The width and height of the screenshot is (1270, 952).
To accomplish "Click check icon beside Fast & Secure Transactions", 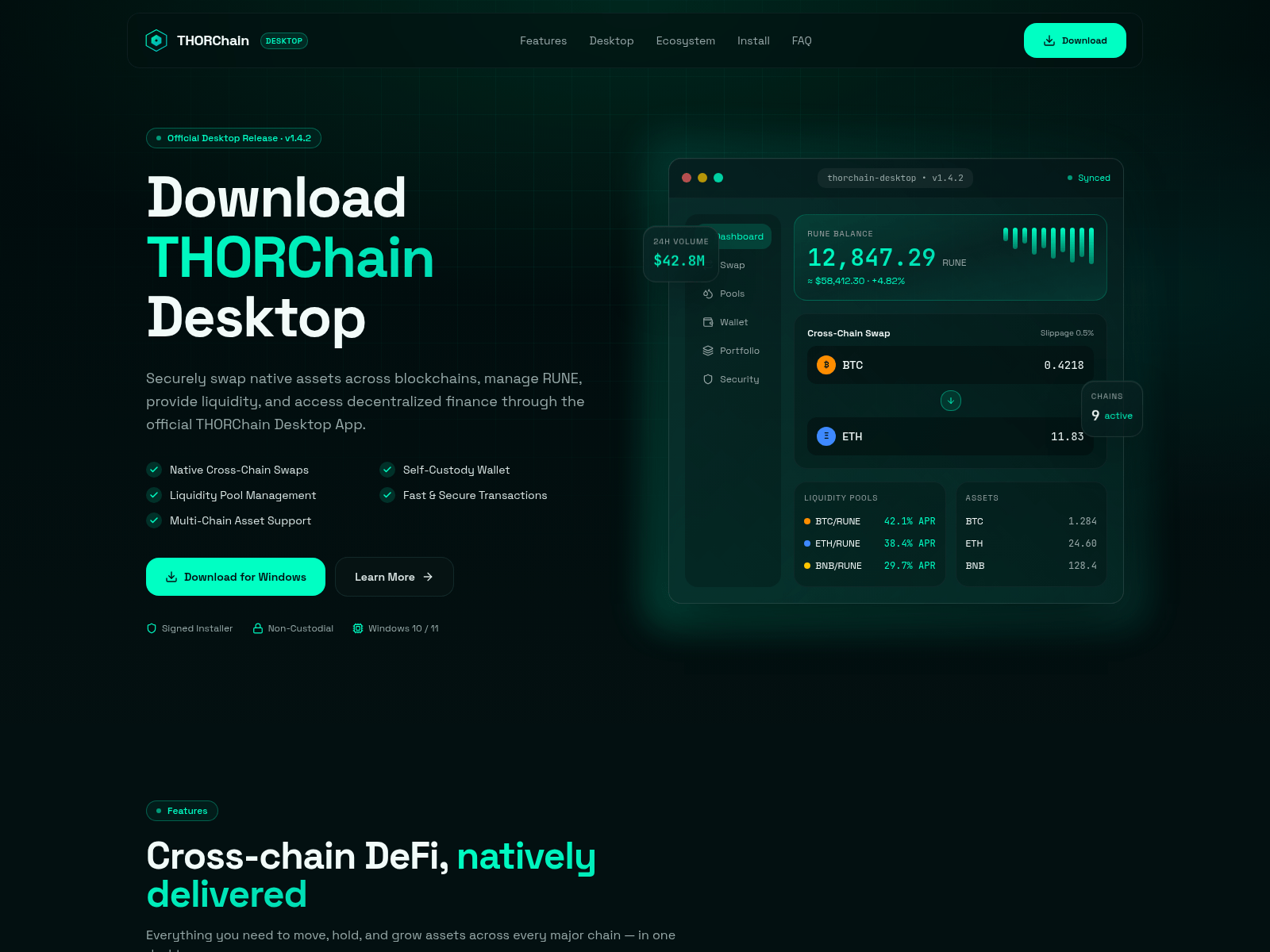I will [x=387, y=495].
